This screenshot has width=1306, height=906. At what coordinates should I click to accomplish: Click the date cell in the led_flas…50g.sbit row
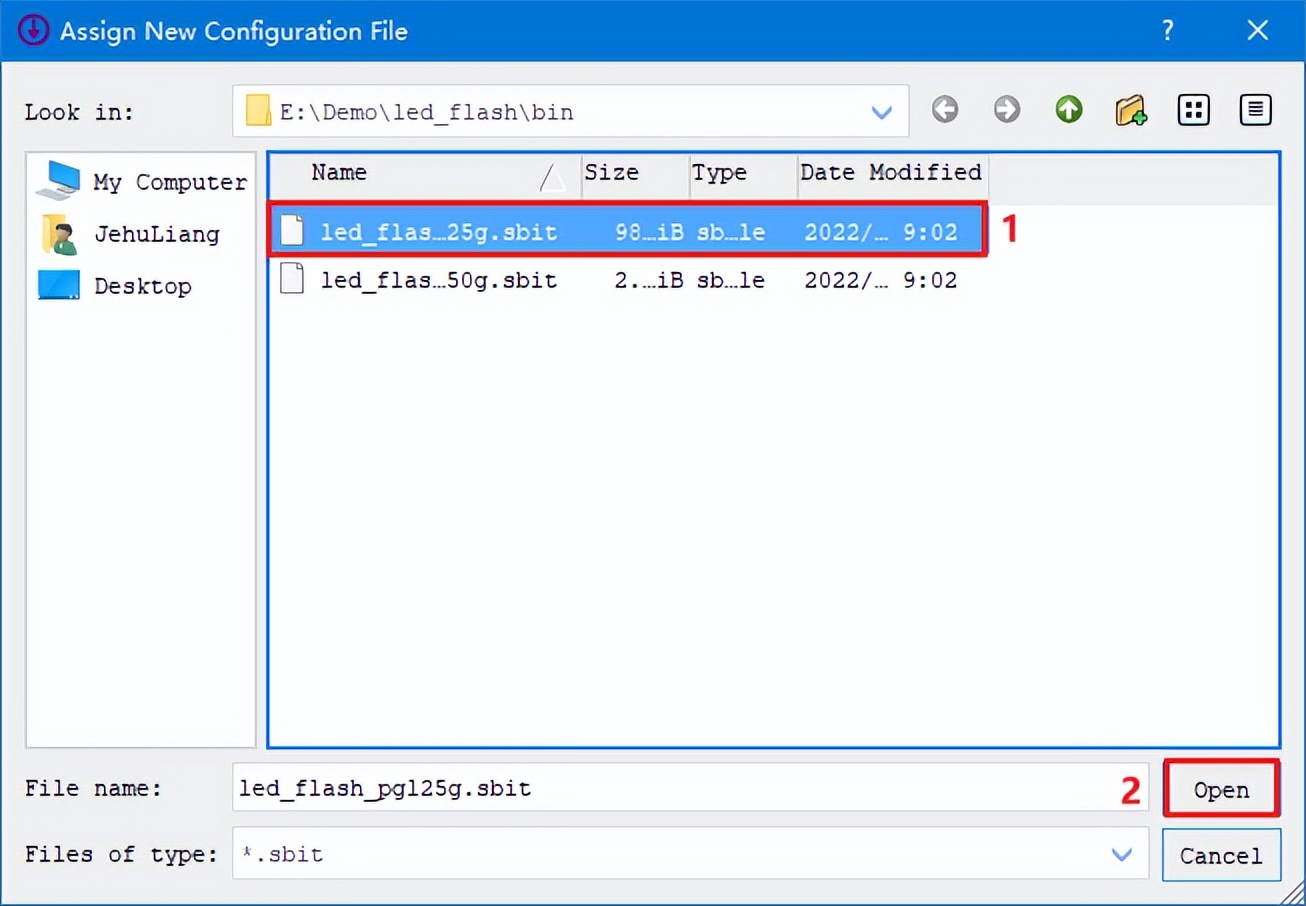(880, 280)
